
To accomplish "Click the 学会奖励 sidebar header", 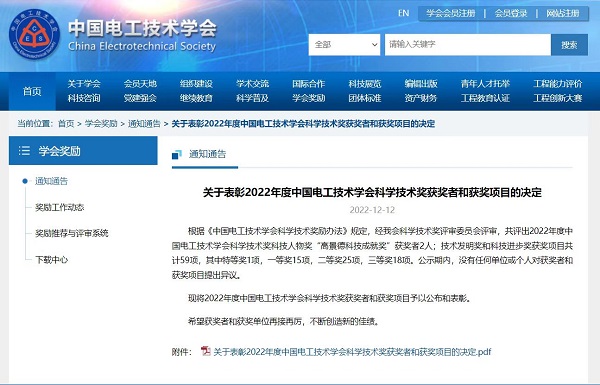I will (x=83, y=151).
